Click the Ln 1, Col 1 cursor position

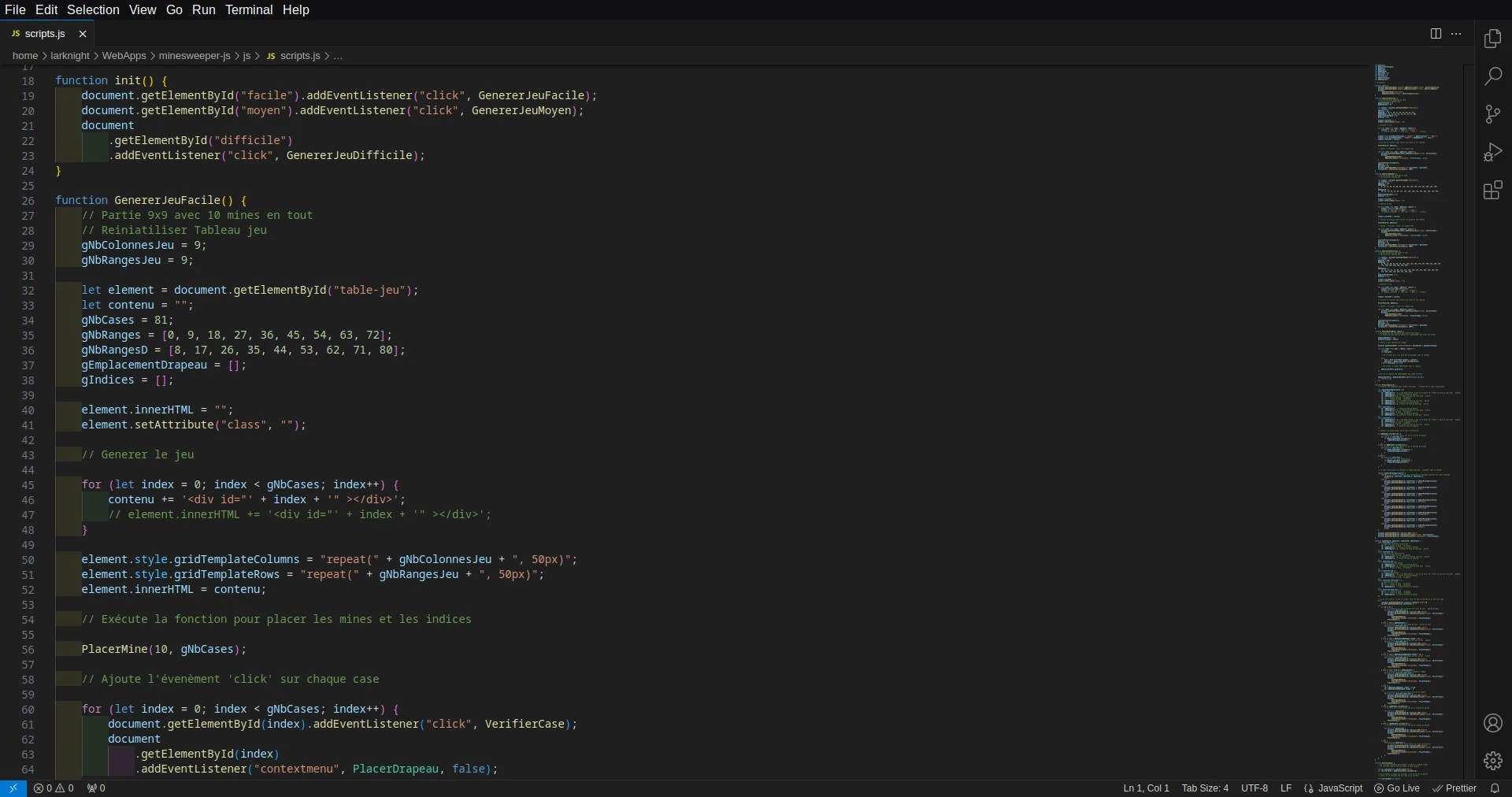(1146, 788)
